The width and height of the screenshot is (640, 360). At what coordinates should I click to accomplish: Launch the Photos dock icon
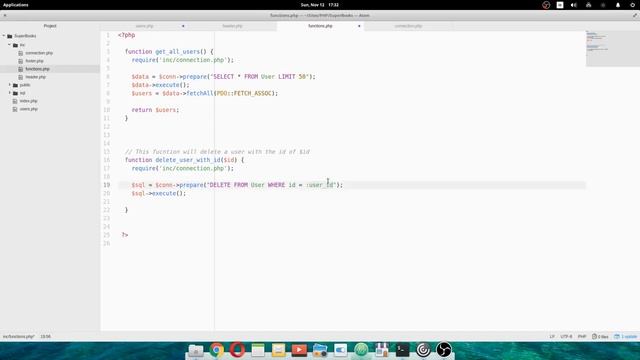[x=320, y=350]
